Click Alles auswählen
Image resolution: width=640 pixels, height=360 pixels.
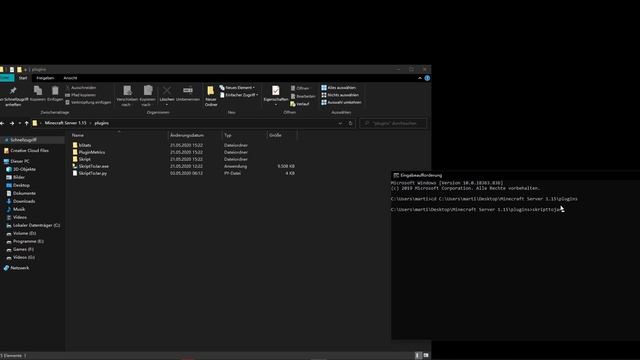(338, 88)
